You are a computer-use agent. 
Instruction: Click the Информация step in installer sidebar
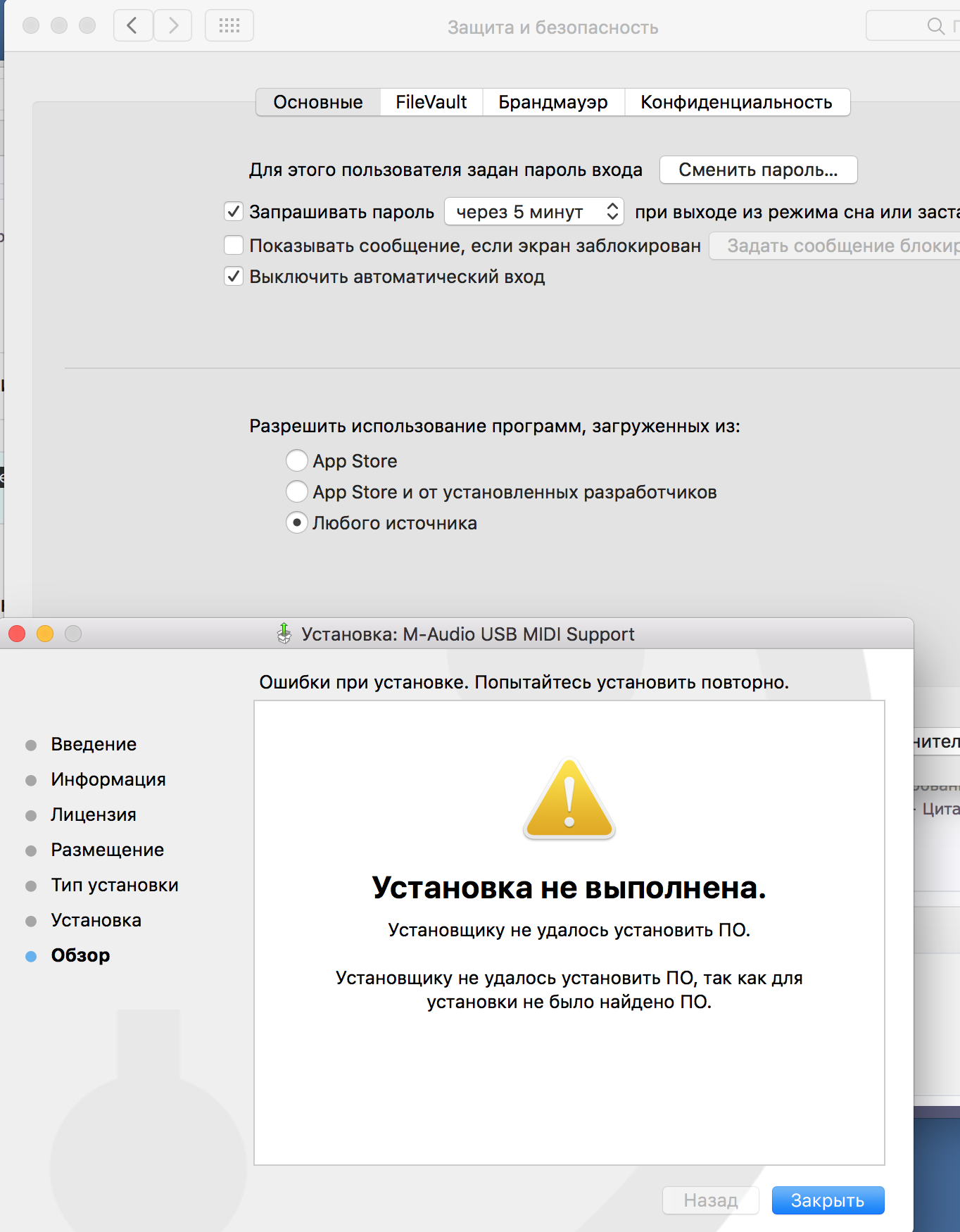click(108, 779)
